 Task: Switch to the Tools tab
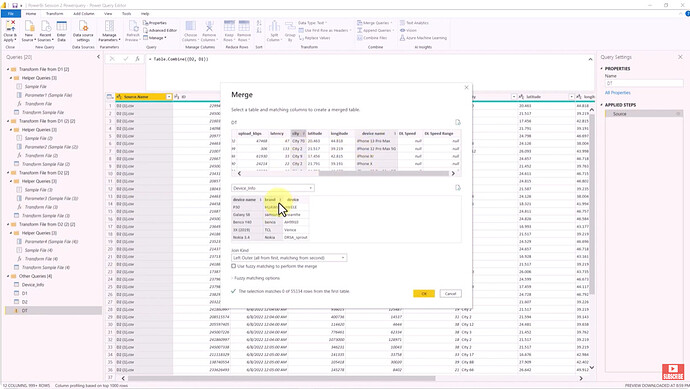click(x=126, y=14)
